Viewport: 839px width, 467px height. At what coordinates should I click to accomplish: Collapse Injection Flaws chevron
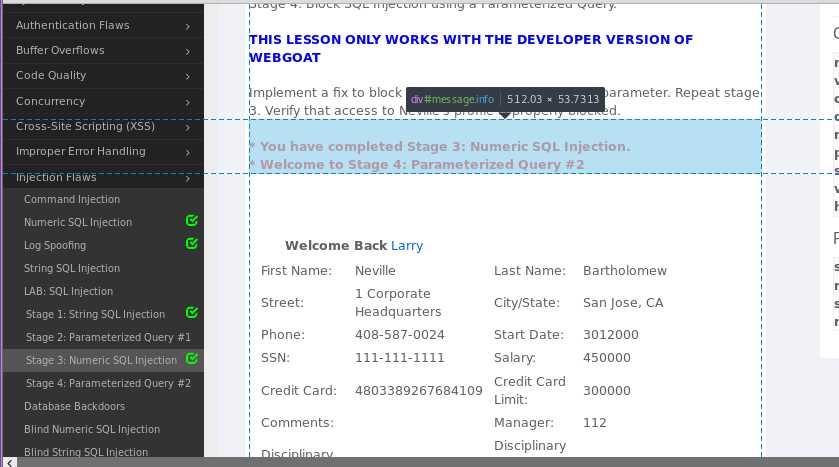[188, 178]
